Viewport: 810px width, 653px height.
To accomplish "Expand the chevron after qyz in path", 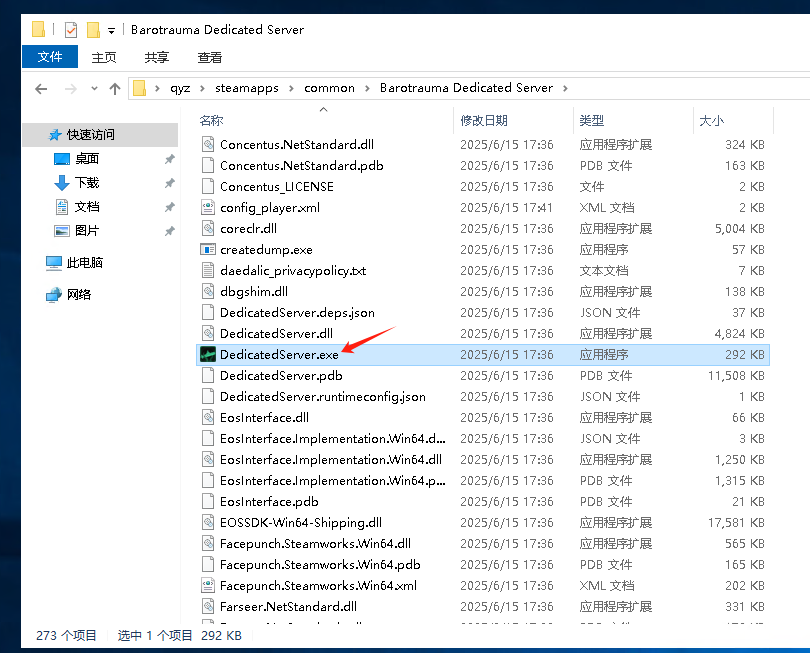I will [202, 88].
